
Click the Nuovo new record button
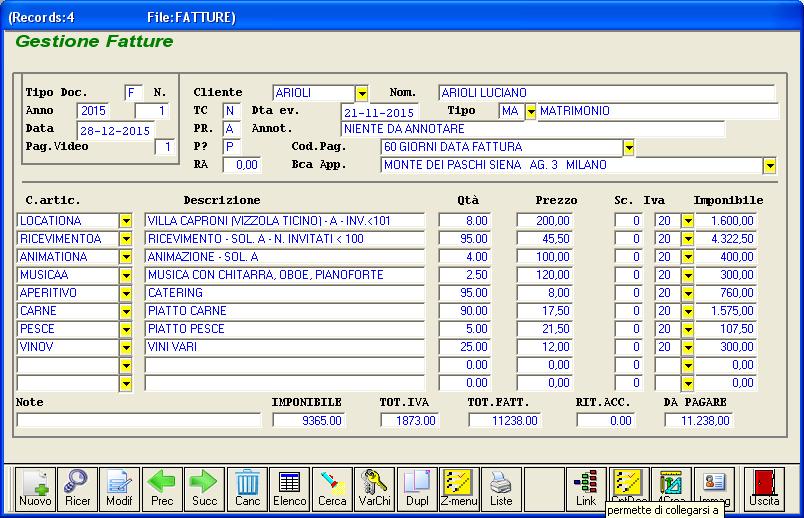35,489
